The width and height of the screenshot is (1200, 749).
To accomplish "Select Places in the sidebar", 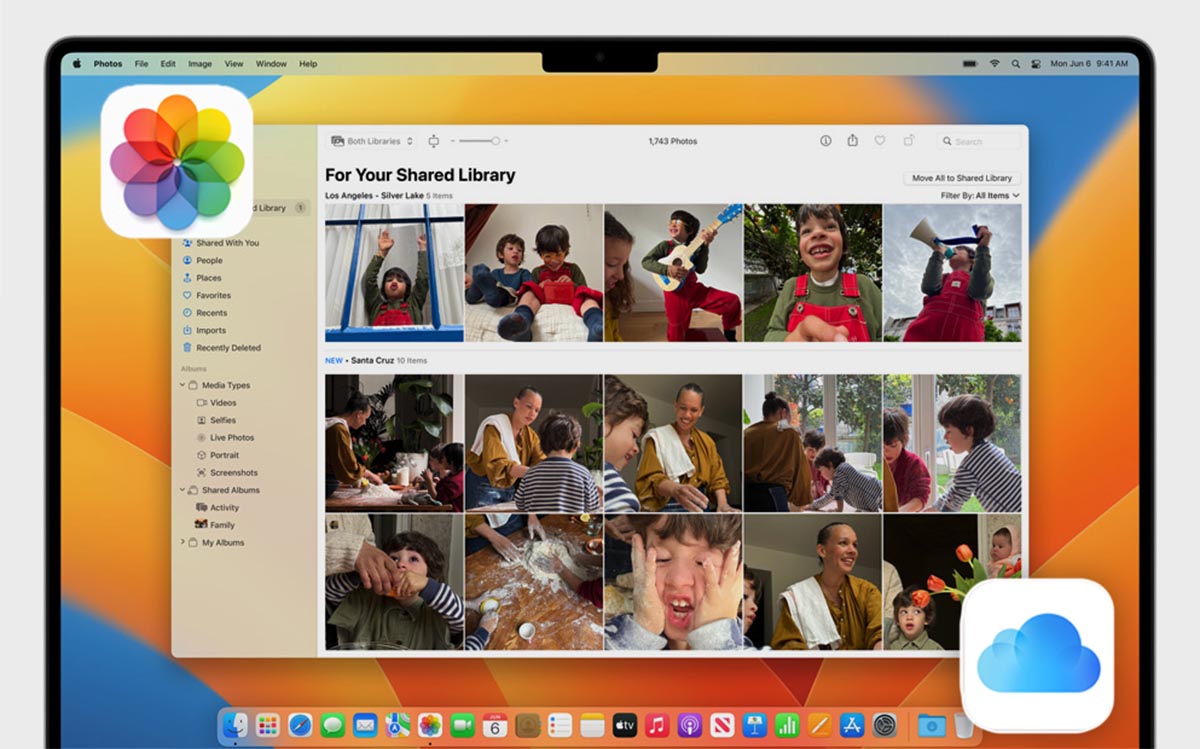I will tap(208, 278).
